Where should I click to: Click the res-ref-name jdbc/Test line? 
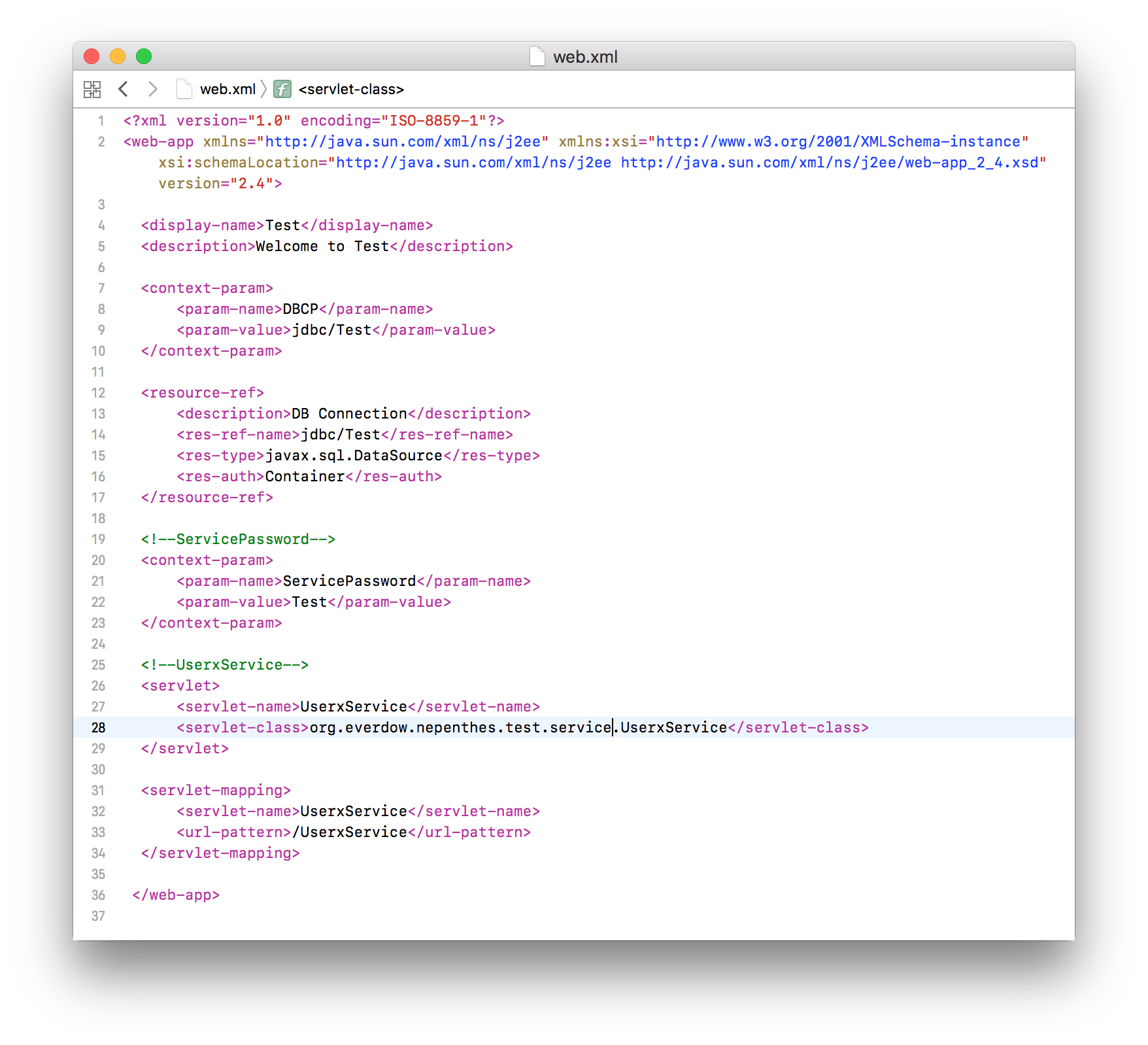(345, 435)
